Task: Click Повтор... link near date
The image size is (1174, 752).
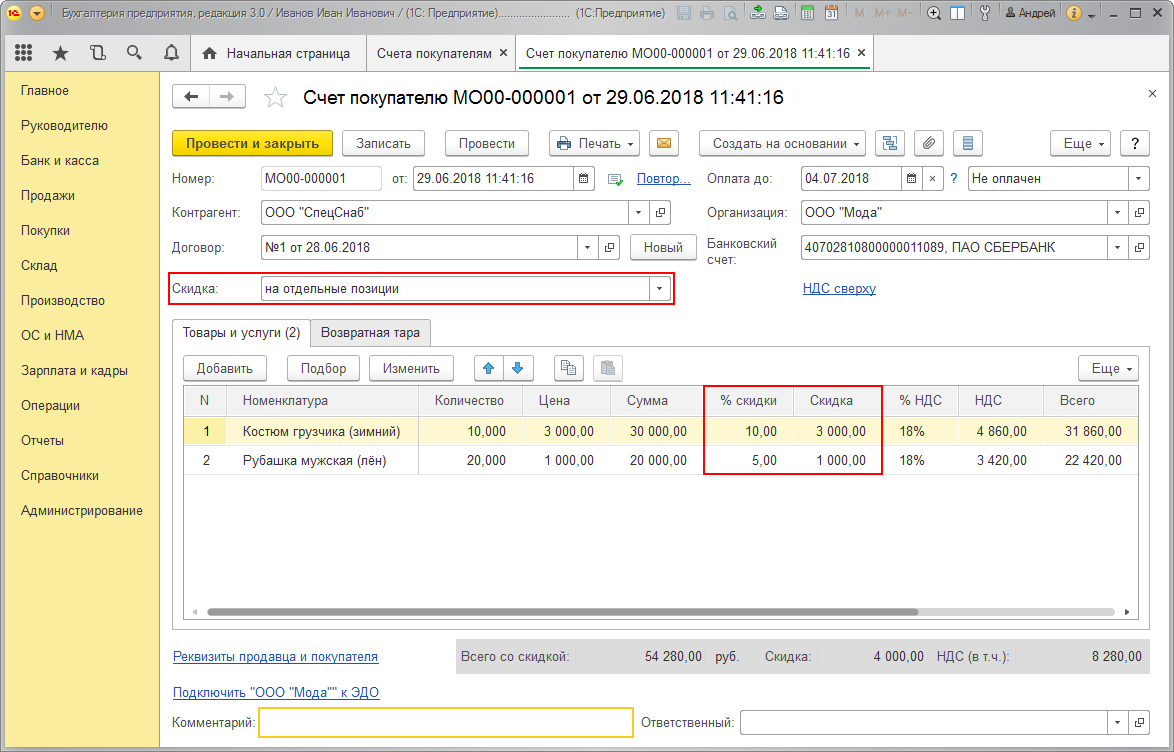Action: [663, 178]
